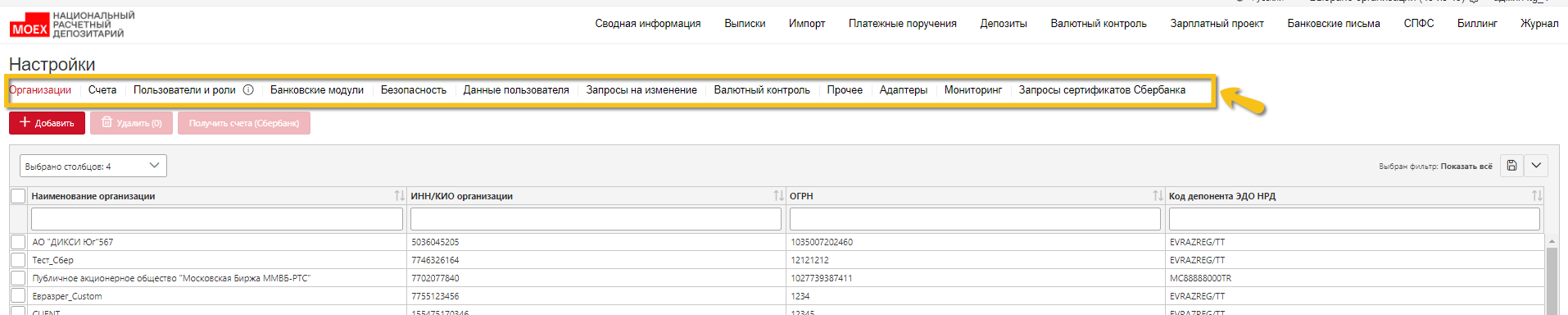The width and height of the screenshot is (1568, 315).
Task: Sort by Наименование организации column arrows
Action: (399, 196)
